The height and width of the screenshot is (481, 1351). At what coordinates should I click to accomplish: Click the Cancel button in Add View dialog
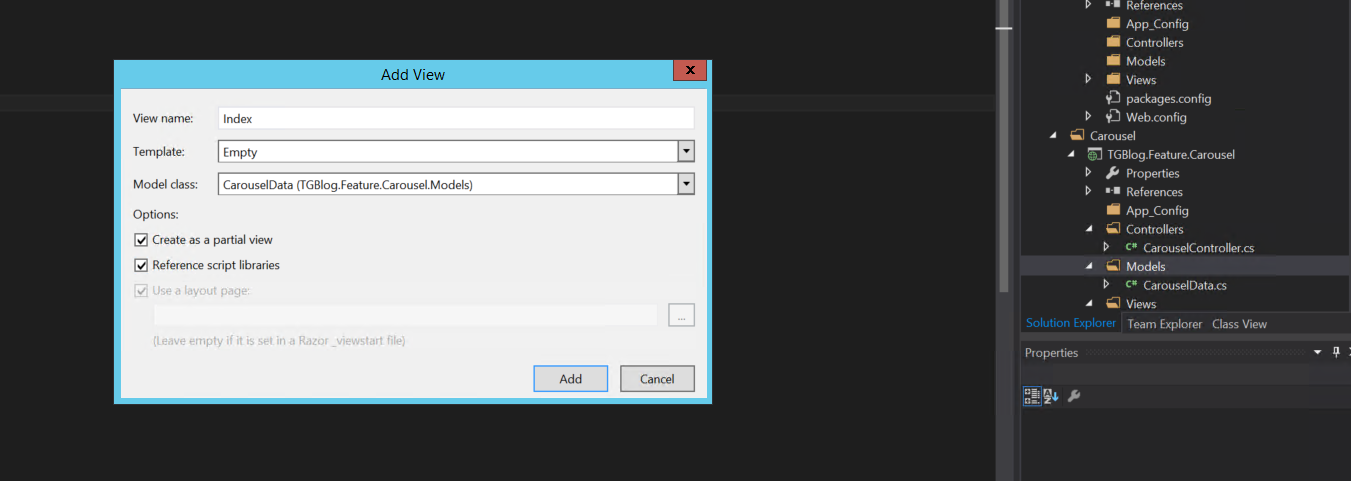(657, 379)
